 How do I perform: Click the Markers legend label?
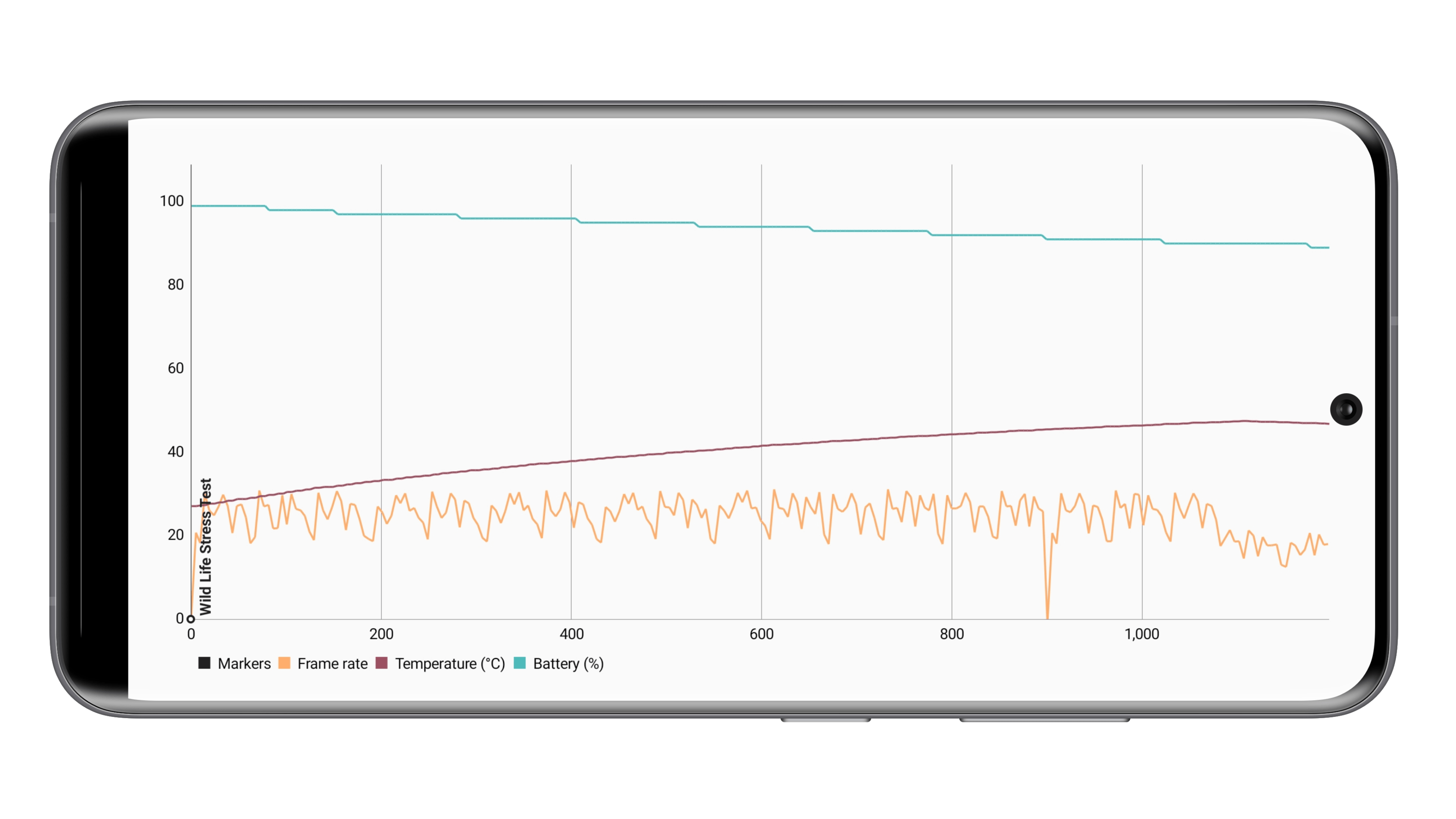pyautogui.click(x=245, y=663)
